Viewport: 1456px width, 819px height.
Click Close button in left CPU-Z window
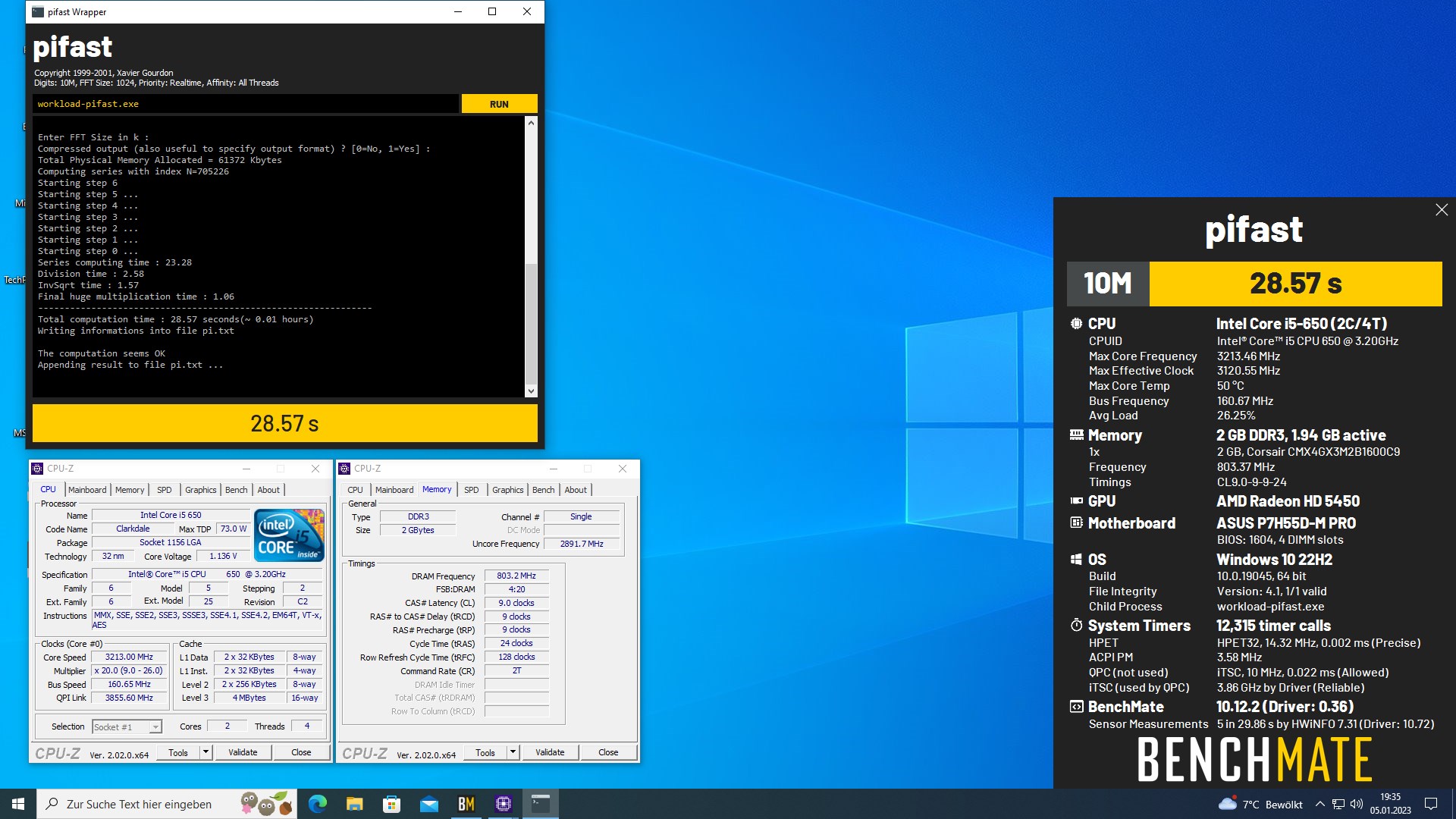[x=301, y=752]
